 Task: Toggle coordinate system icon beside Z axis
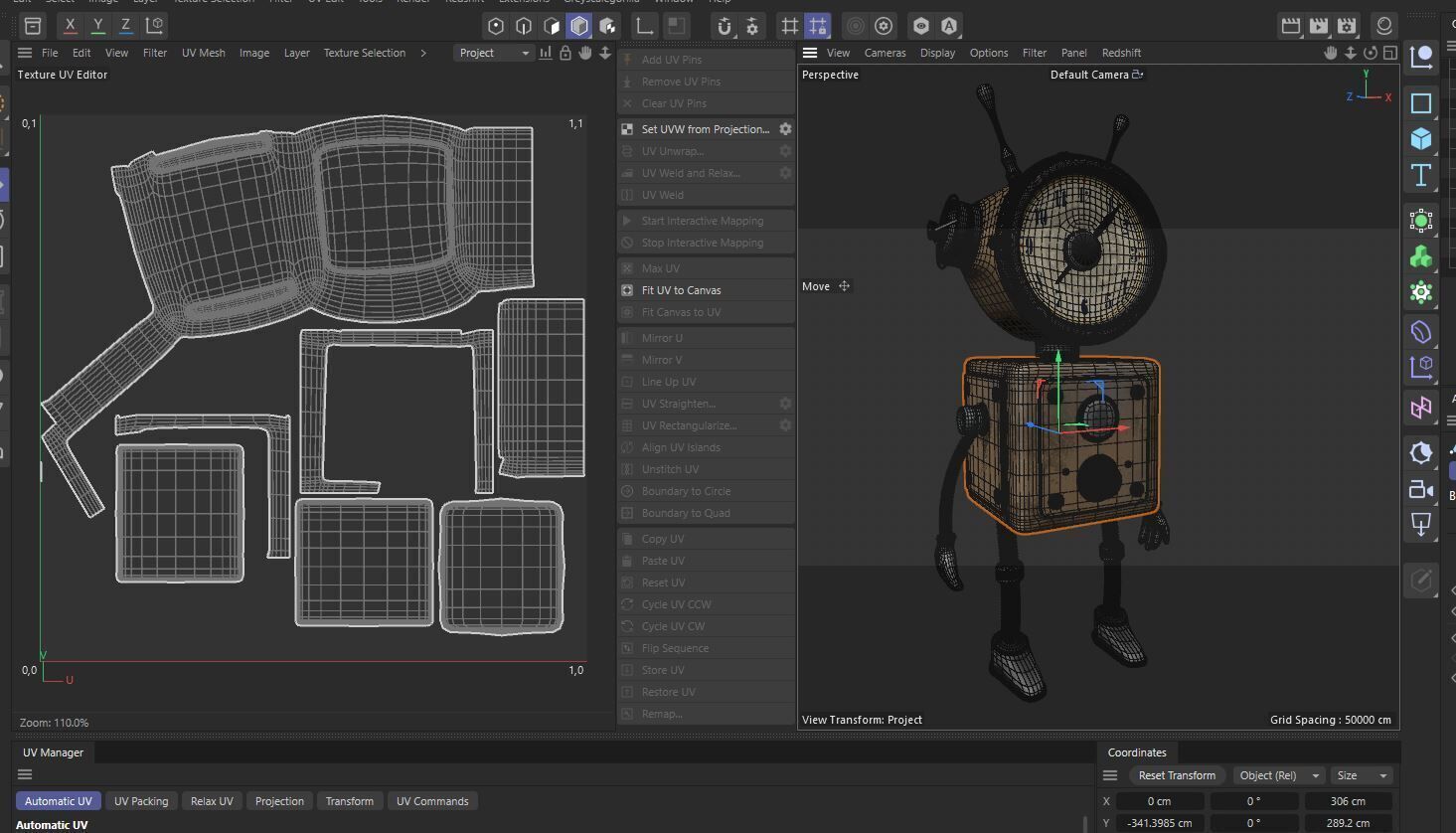154,26
